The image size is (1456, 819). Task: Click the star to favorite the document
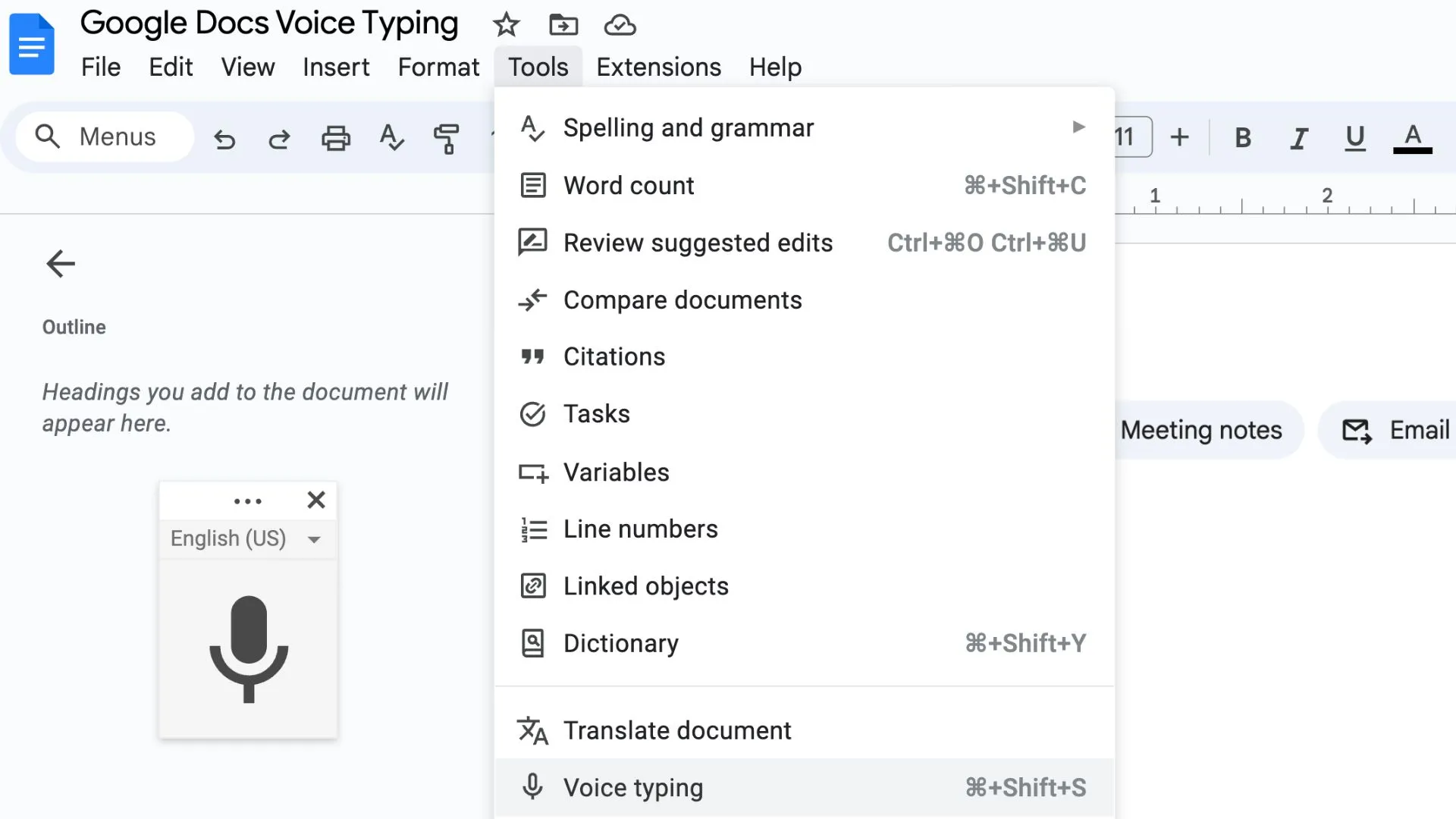click(505, 25)
